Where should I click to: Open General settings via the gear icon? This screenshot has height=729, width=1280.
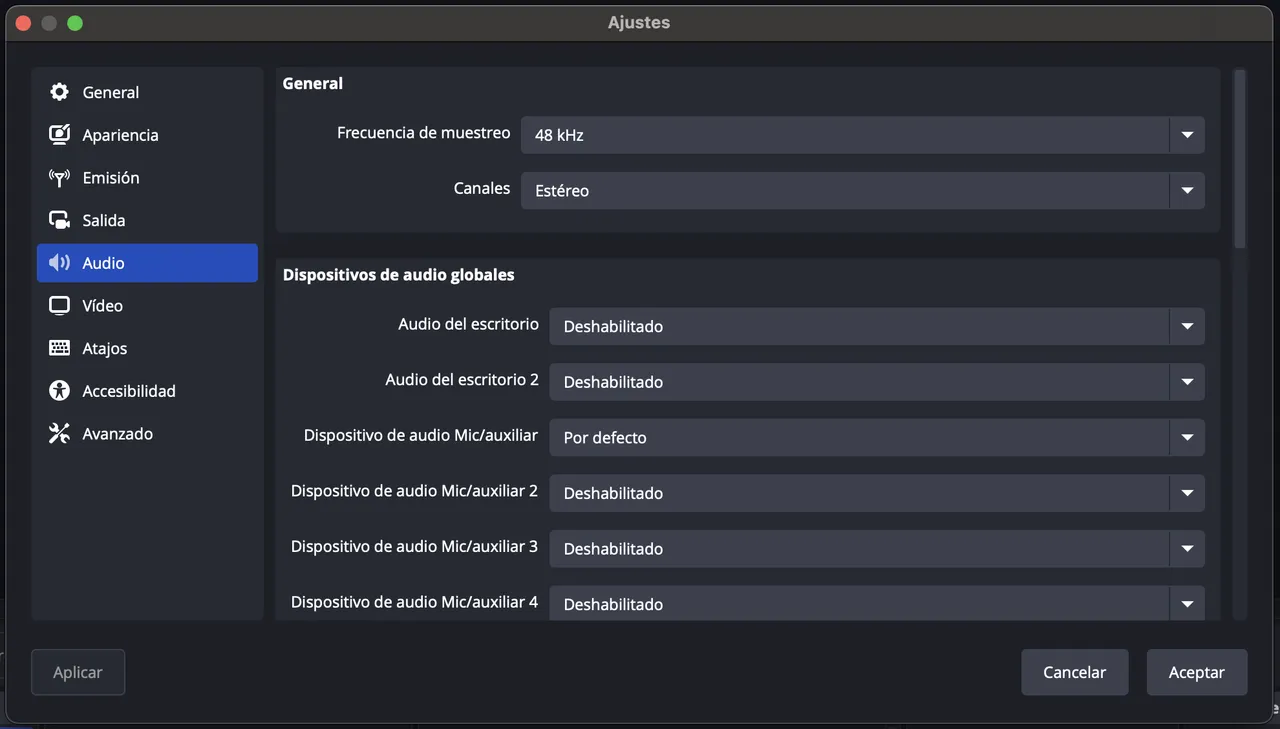point(60,92)
